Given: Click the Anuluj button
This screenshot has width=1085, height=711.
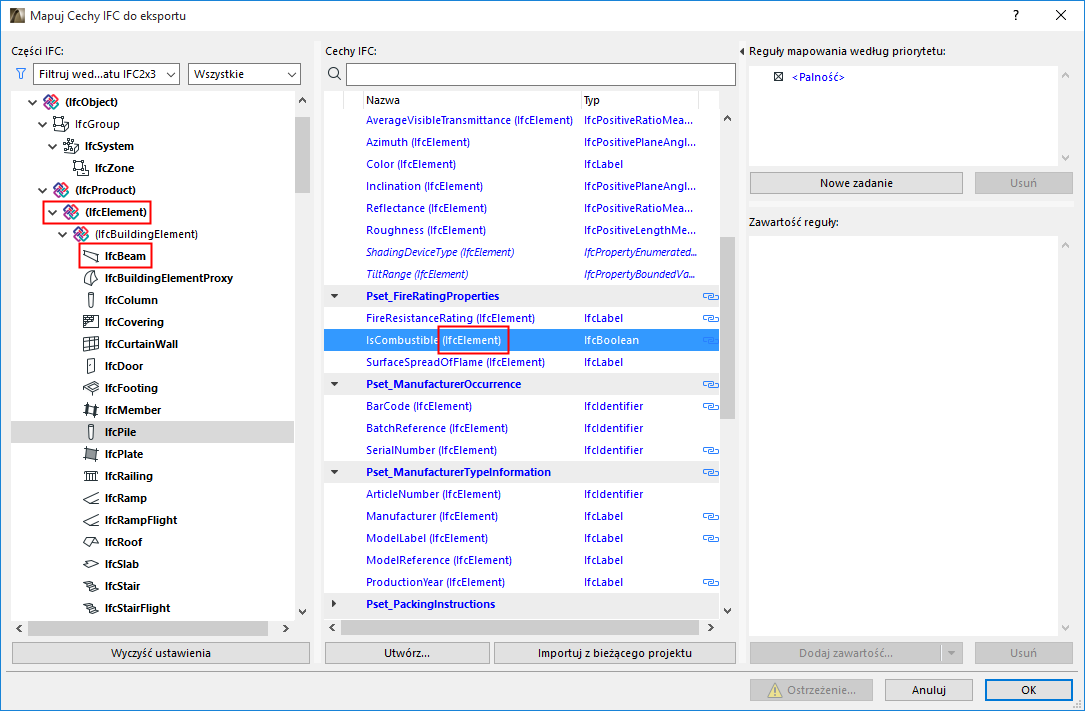Looking at the screenshot, I should (x=928, y=690).
